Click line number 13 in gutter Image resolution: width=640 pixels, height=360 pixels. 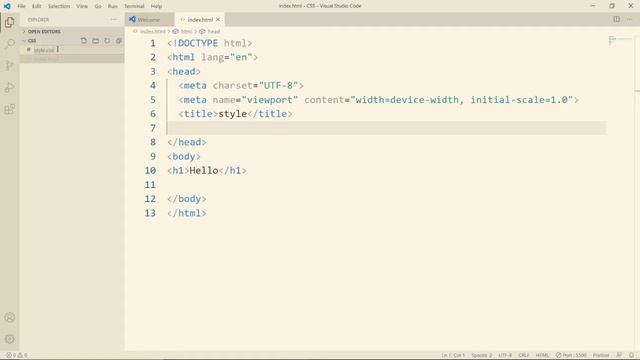point(150,213)
